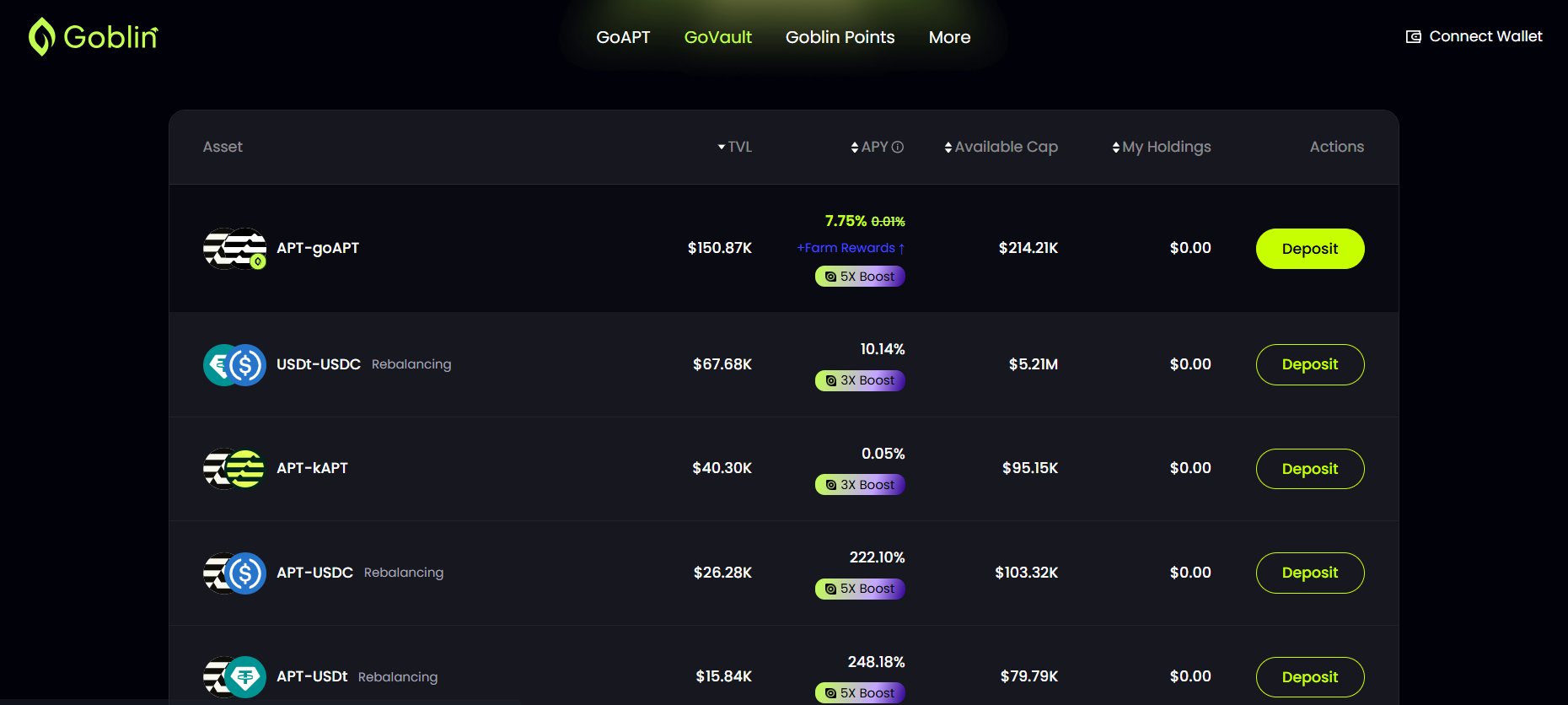Click the 3X Boost badge for APT-kAPT
The height and width of the screenshot is (705, 1568).
[x=860, y=485]
